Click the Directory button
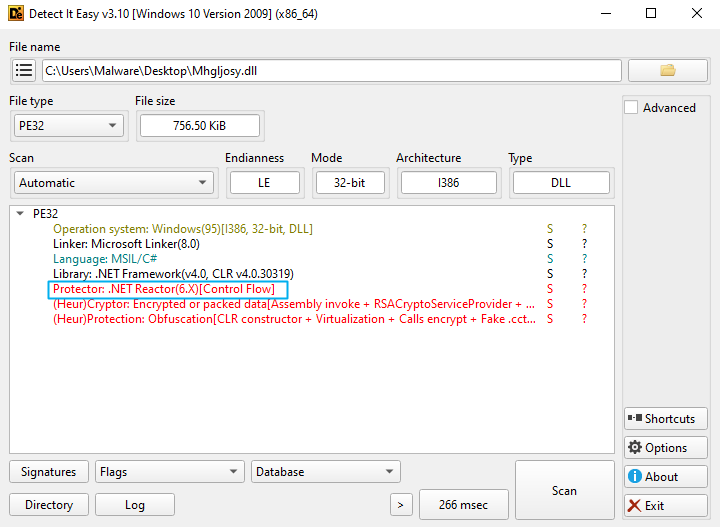The height and width of the screenshot is (527, 720). click(48, 505)
